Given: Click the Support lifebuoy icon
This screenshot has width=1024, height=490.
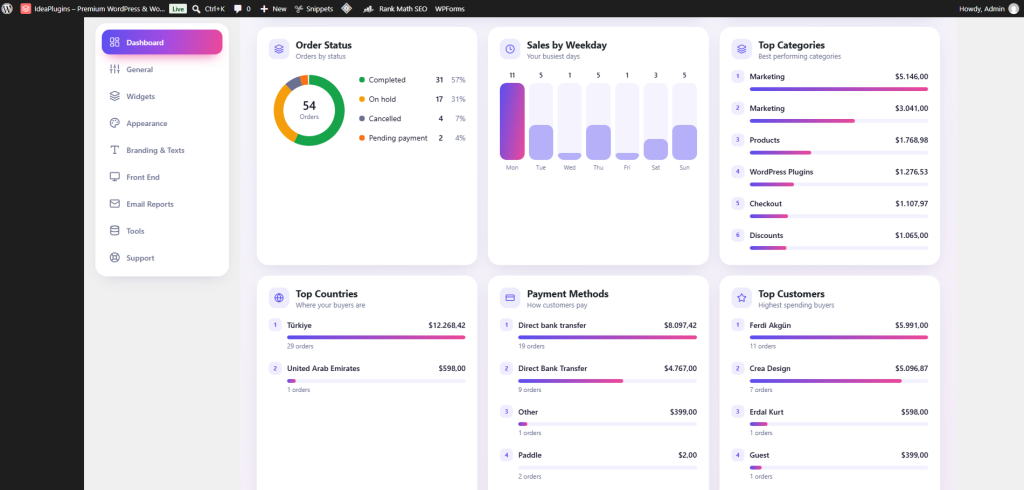Looking at the screenshot, I should pos(115,257).
